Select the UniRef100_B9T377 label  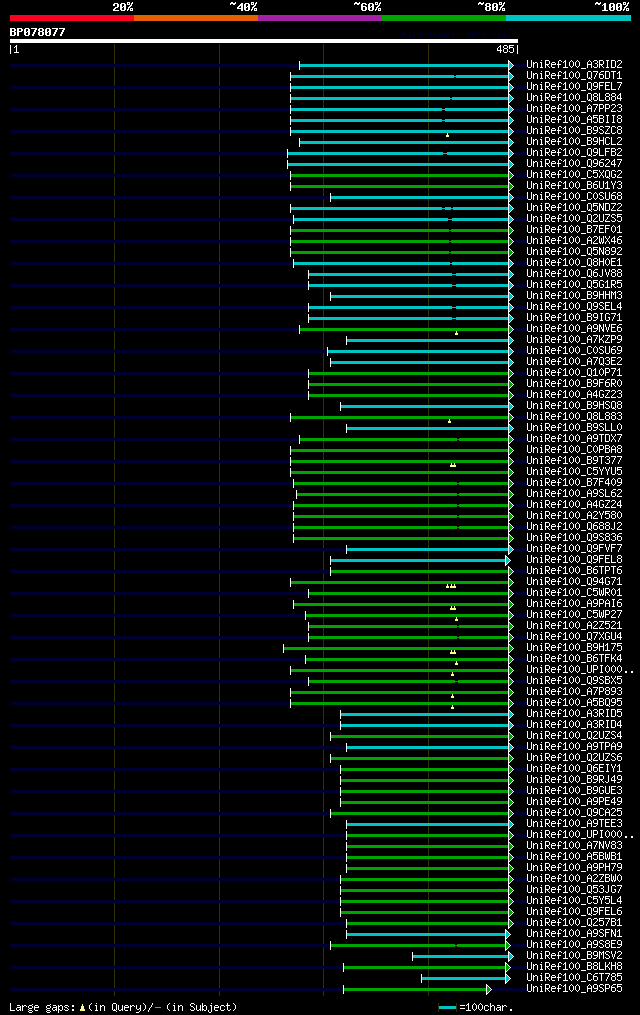click(575, 461)
